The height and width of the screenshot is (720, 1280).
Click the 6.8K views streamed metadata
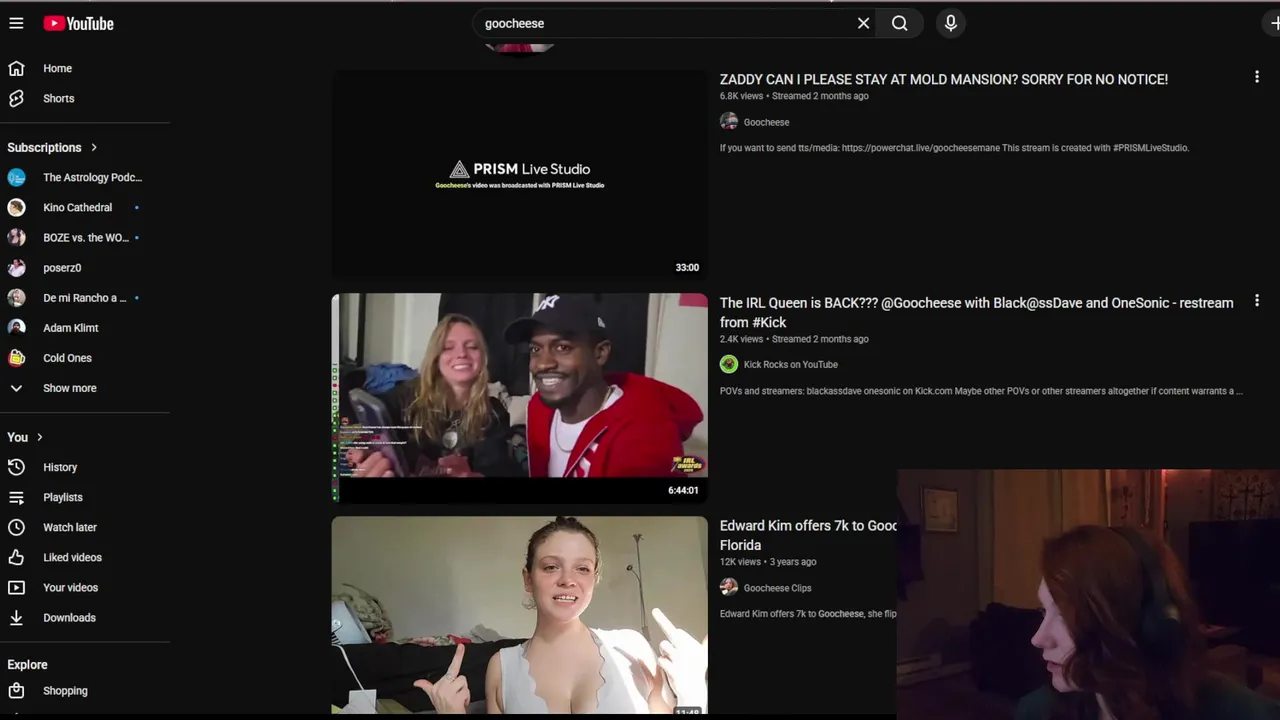click(x=794, y=96)
